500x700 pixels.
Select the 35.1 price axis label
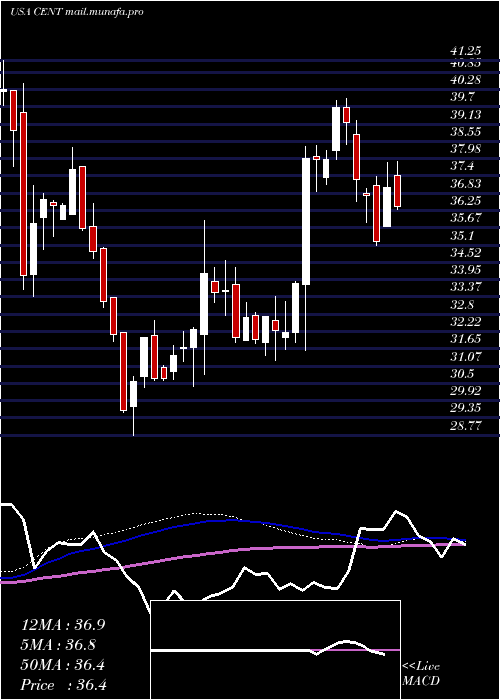(462, 236)
